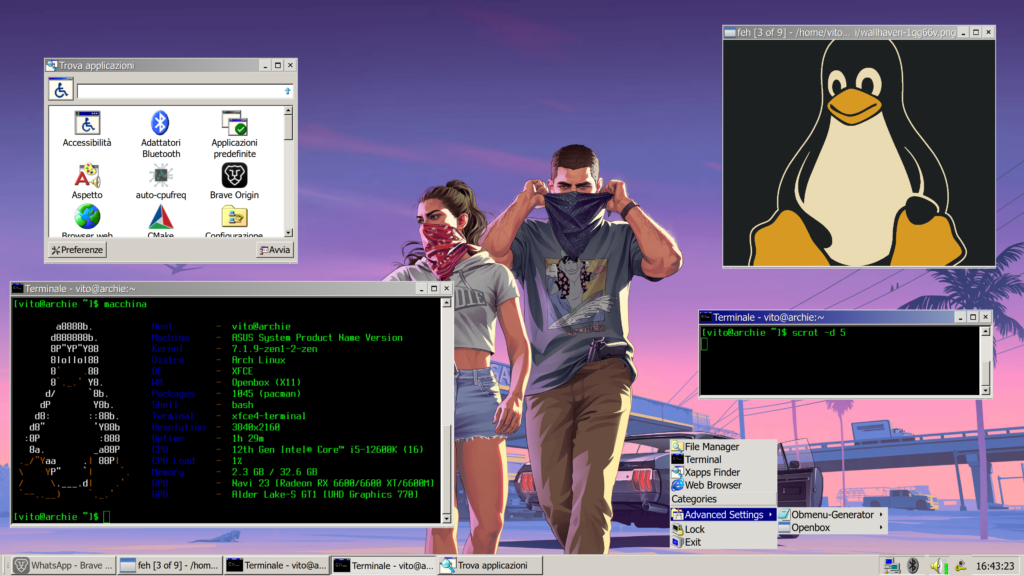Open the volume icon in the system tray
The image size is (1024, 576).
pos(937,566)
